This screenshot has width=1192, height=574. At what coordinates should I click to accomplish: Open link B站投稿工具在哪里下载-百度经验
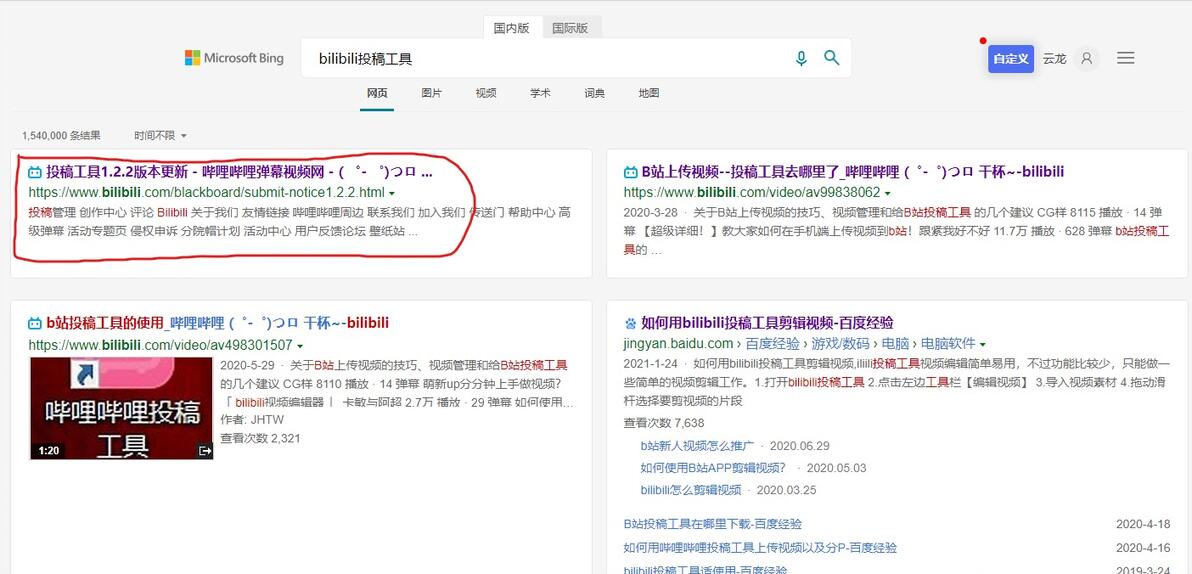click(712, 524)
